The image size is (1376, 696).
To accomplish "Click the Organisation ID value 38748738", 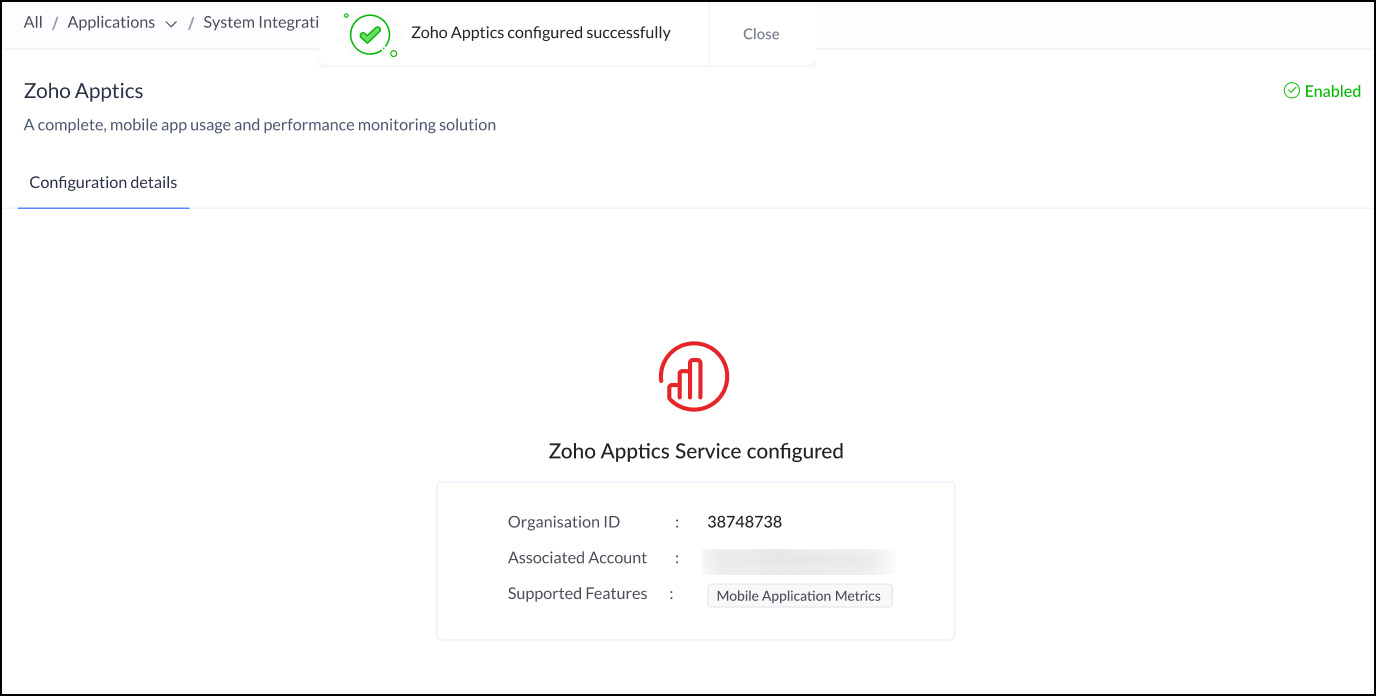I will coord(744,522).
